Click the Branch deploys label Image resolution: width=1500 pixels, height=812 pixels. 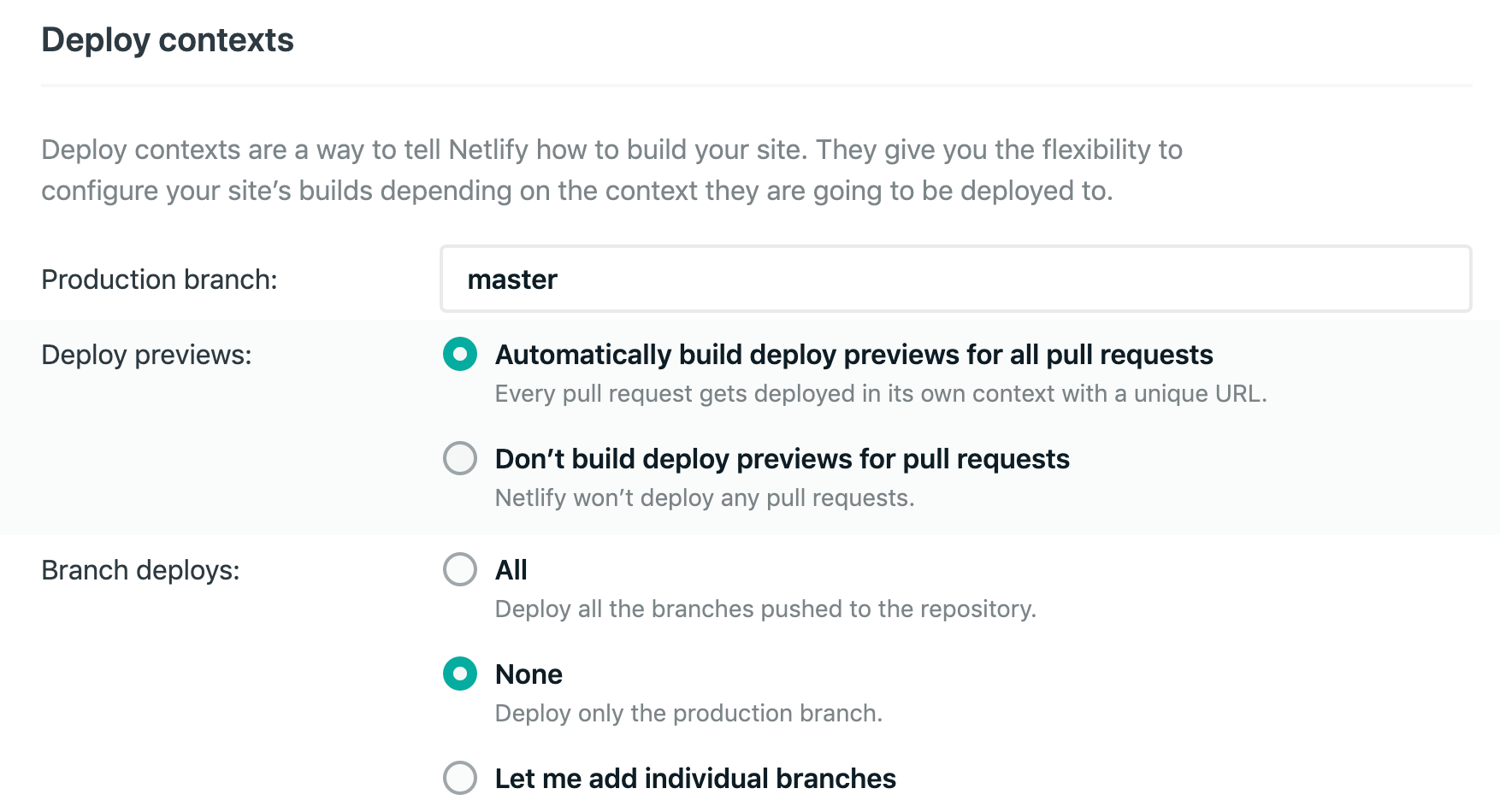click(142, 569)
